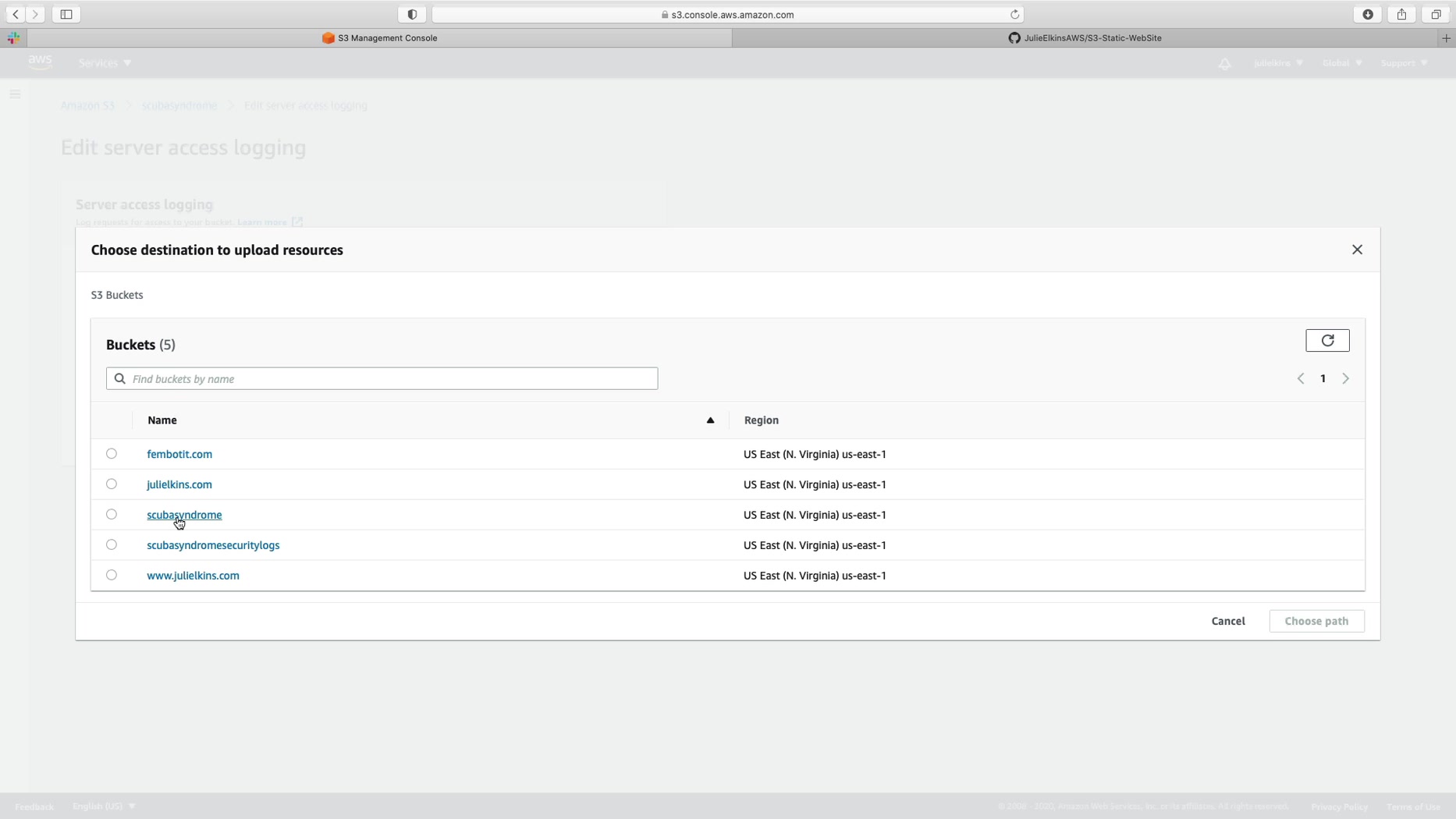Open the Global region dropdown
Image resolution: width=1456 pixels, height=819 pixels.
pyautogui.click(x=1342, y=63)
